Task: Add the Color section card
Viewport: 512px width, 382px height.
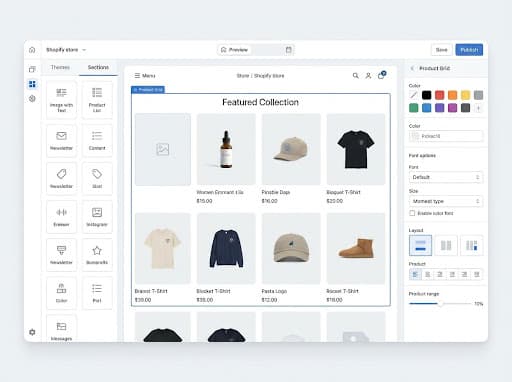Action: click(61, 293)
